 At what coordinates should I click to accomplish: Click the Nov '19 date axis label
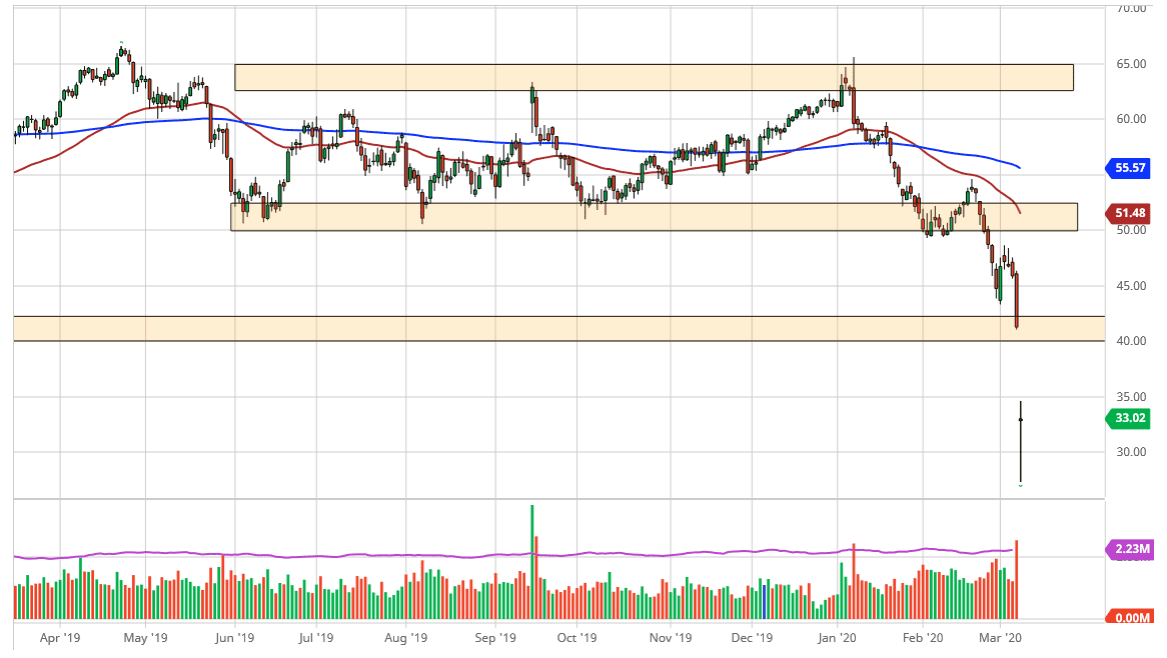671,638
